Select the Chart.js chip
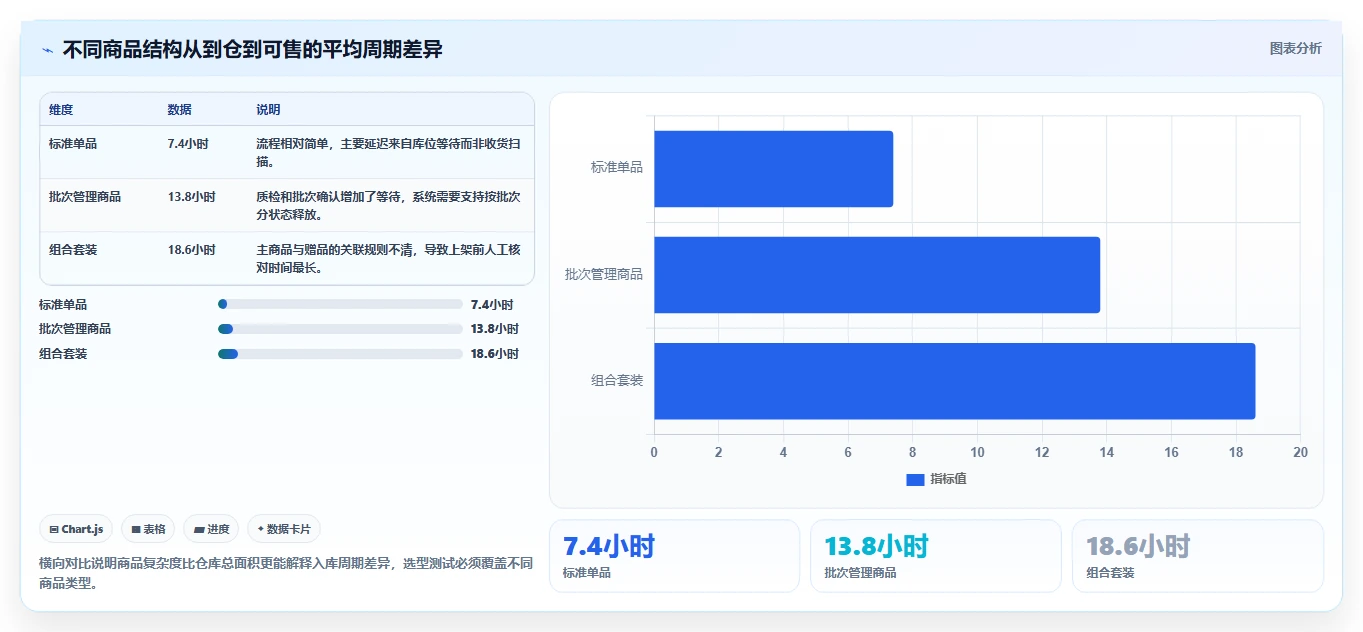This screenshot has height=632, width=1363. (x=76, y=529)
